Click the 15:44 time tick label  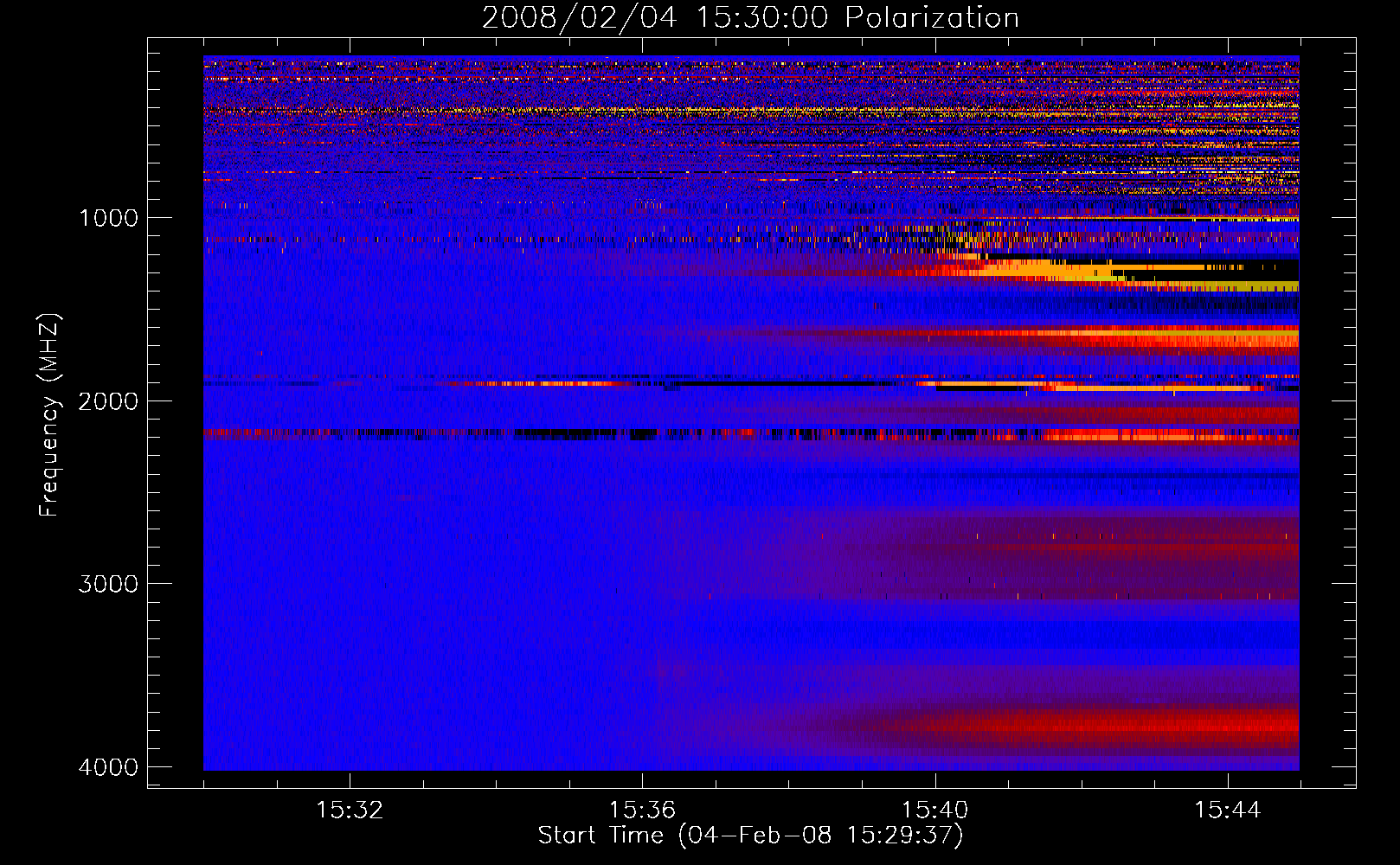[1228, 810]
